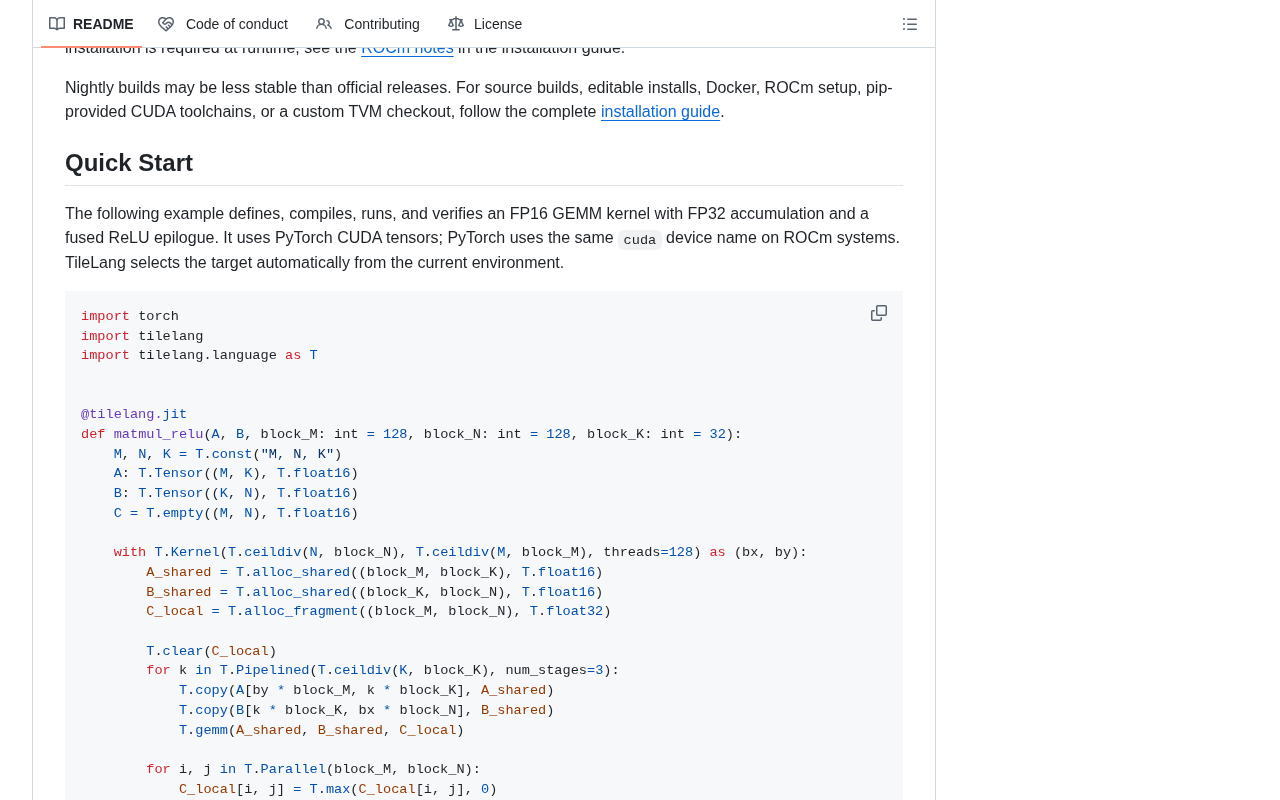Follow the ROCm notes link
Viewport: 1280px width, 800px height.
(407, 48)
